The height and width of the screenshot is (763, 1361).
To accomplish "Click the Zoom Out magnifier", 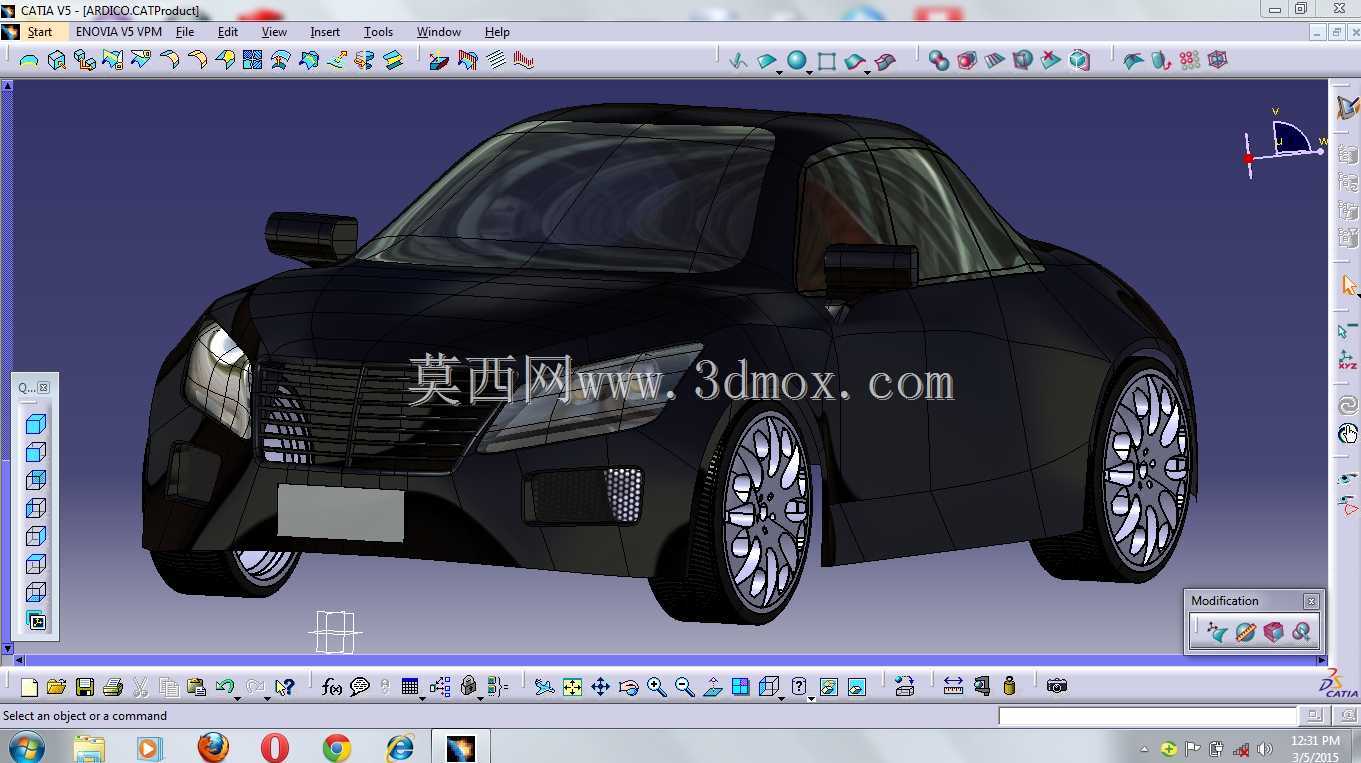I will pyautogui.click(x=685, y=687).
